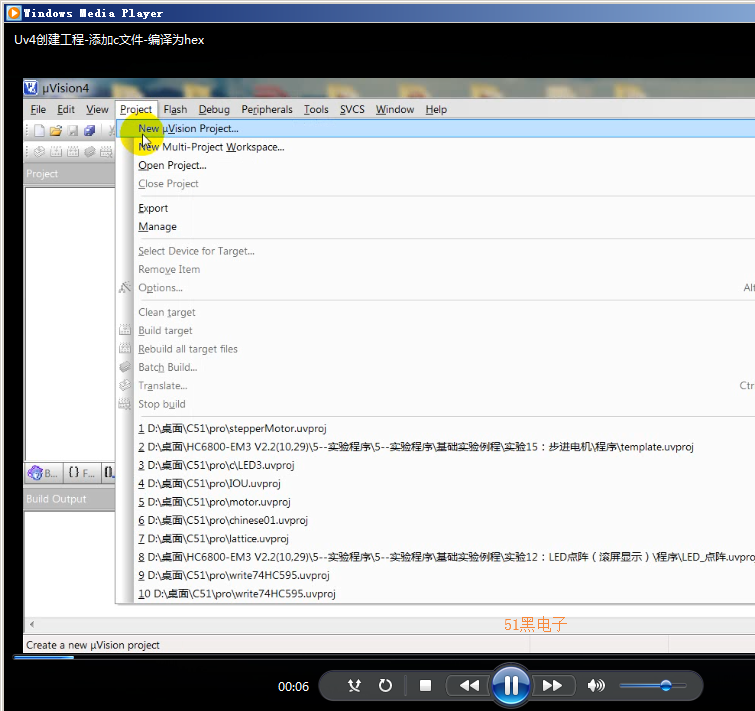Open the Window menu
The height and width of the screenshot is (711, 755).
(x=395, y=110)
